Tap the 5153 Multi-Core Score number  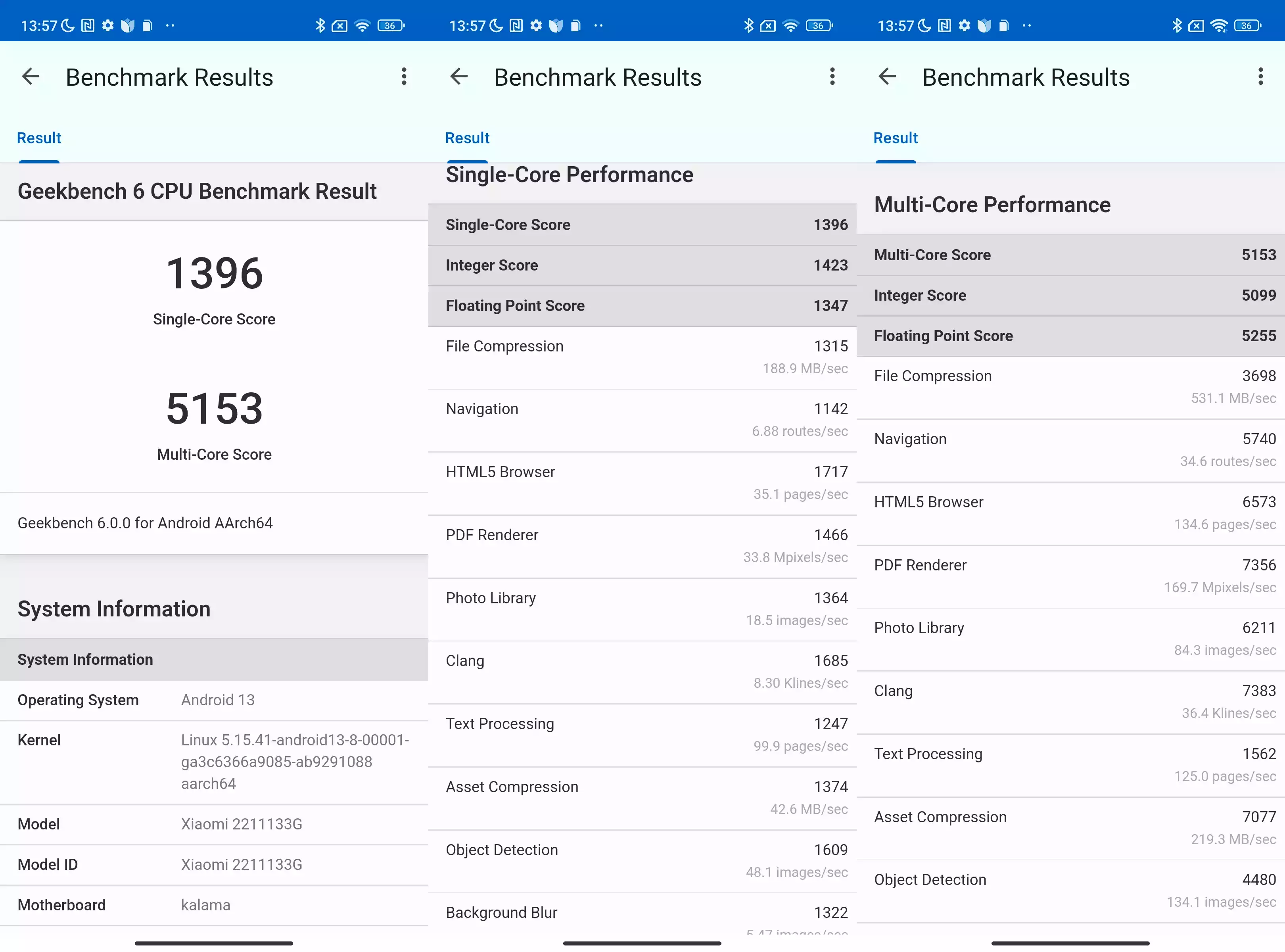coord(214,409)
